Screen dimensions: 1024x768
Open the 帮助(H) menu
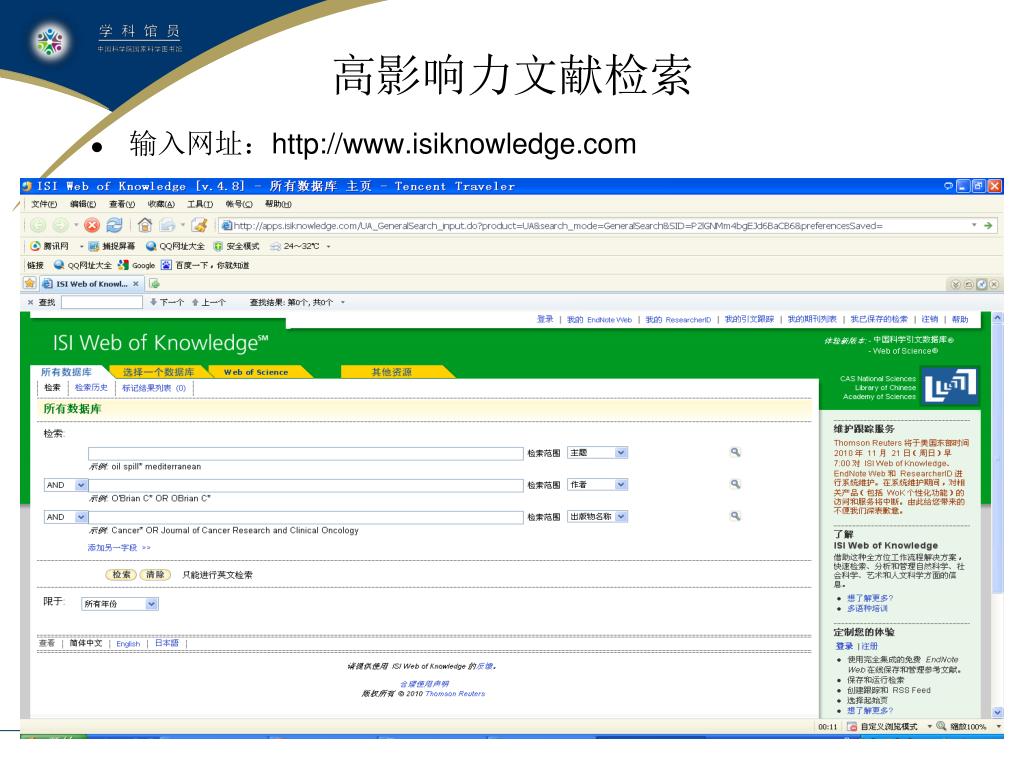(x=278, y=204)
